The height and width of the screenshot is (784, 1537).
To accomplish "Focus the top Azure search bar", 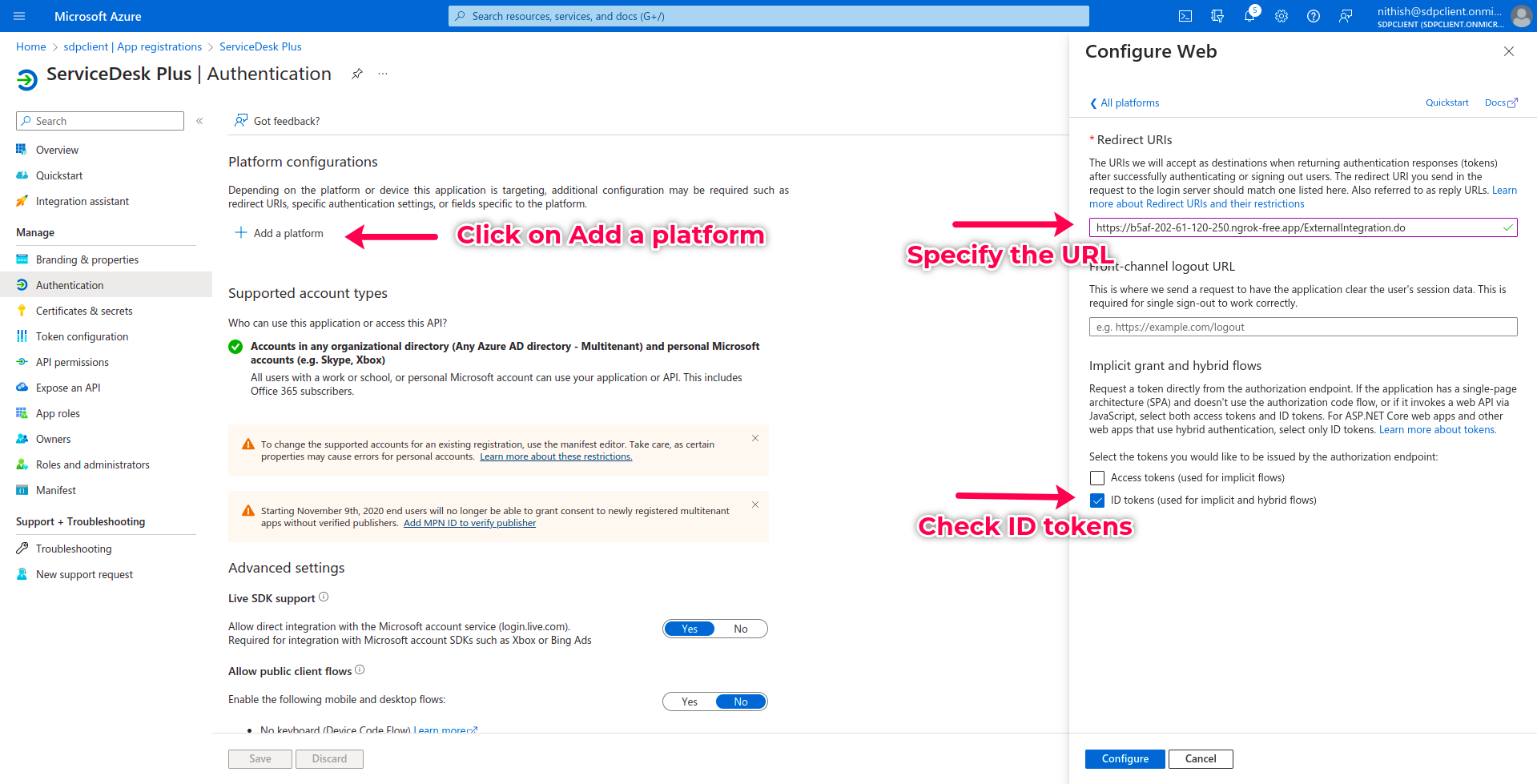I will click(769, 16).
